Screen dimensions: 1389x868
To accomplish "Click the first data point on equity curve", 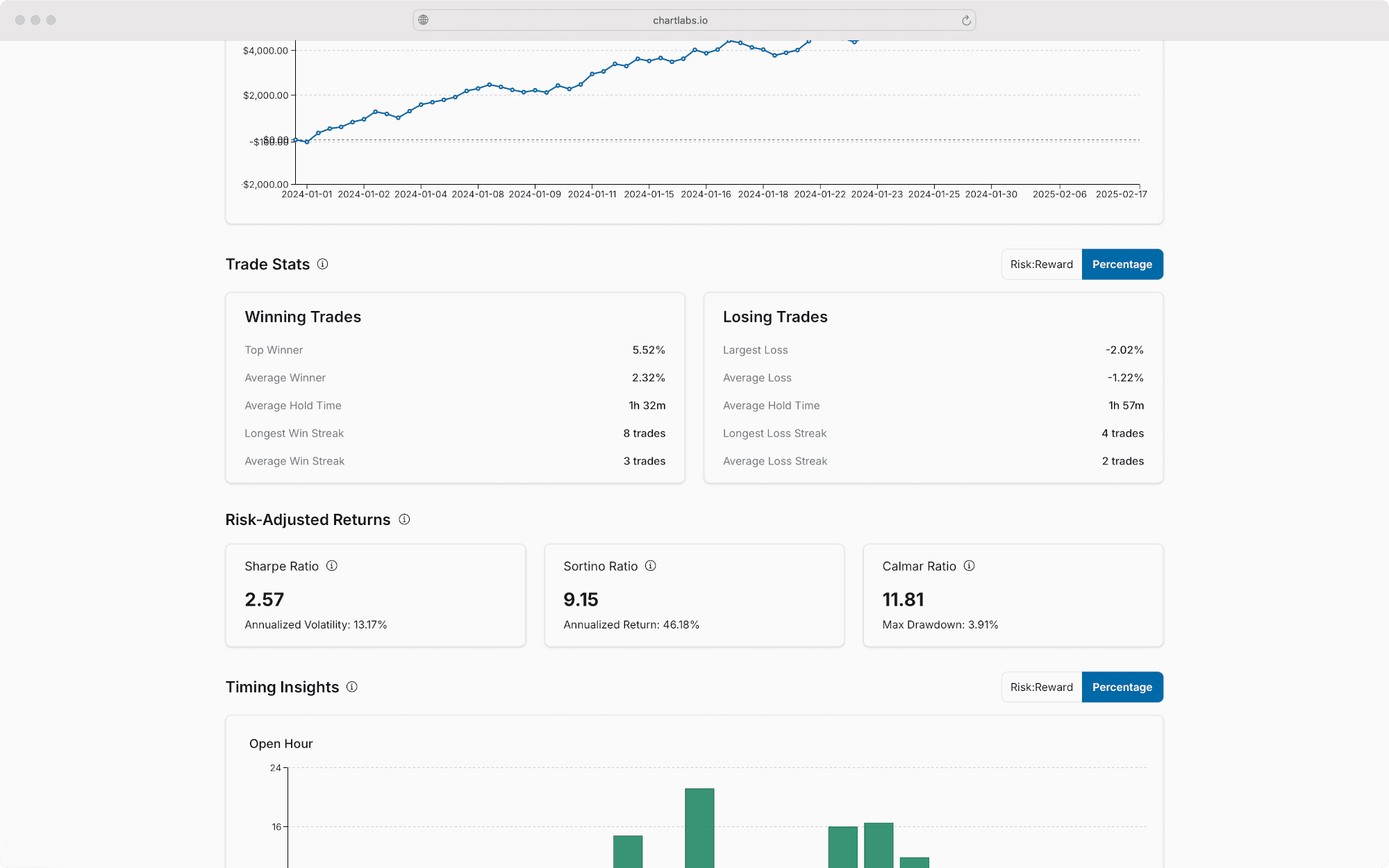I will [x=296, y=140].
